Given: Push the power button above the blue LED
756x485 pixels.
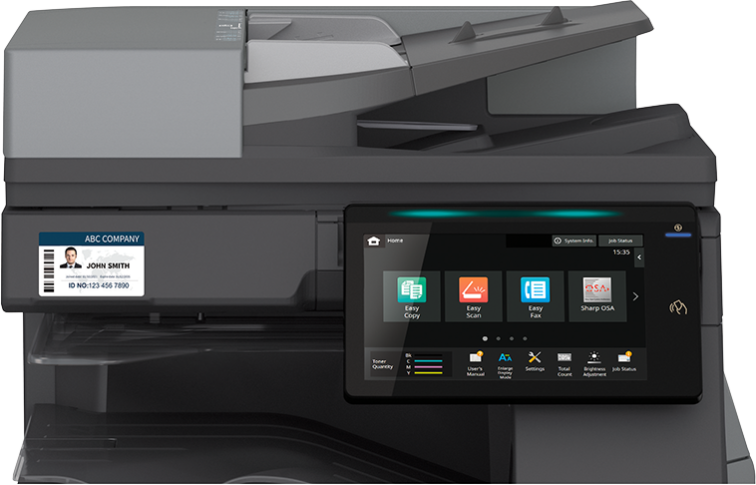Looking at the screenshot, I should tap(678, 228).
